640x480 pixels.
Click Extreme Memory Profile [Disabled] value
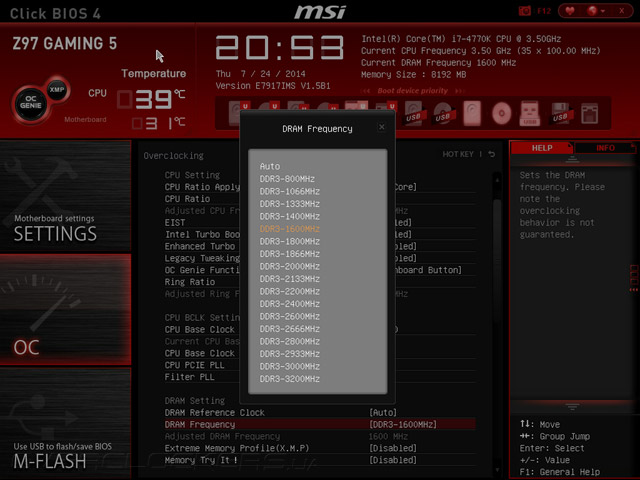coord(393,448)
